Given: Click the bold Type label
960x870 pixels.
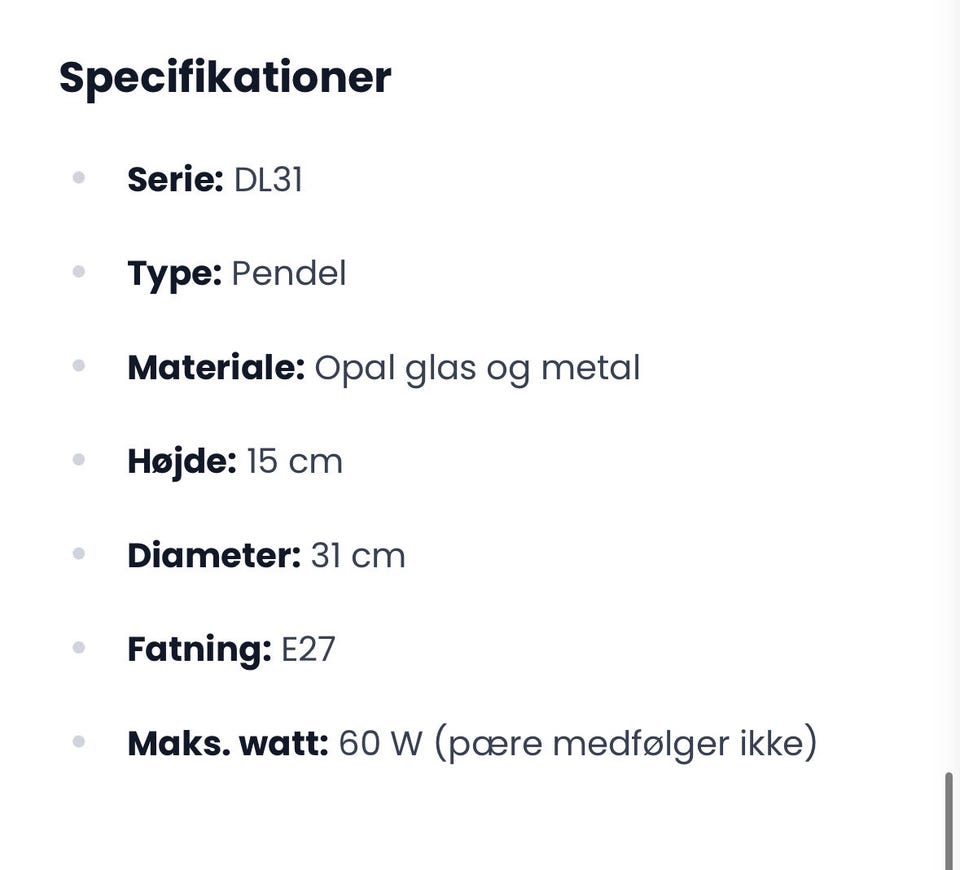Looking at the screenshot, I should [x=174, y=274].
